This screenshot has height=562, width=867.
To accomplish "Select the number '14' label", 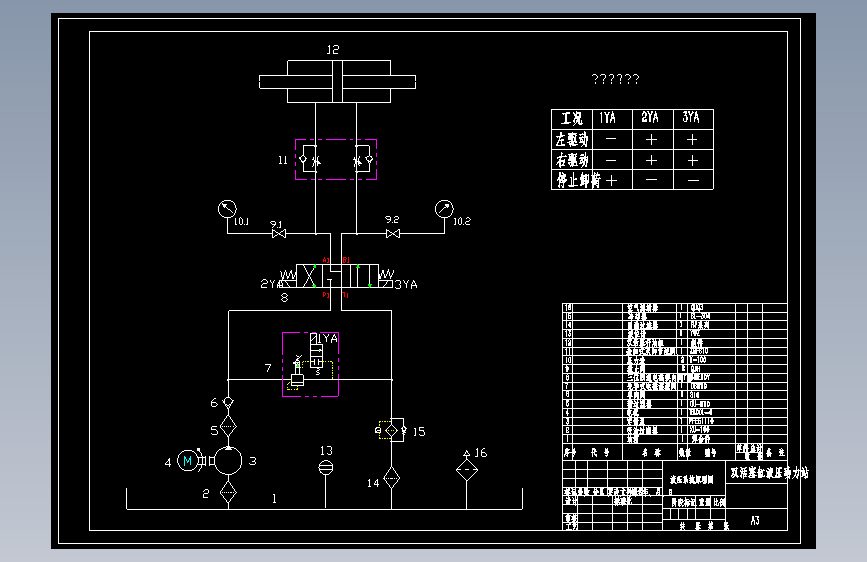I will click(373, 483).
